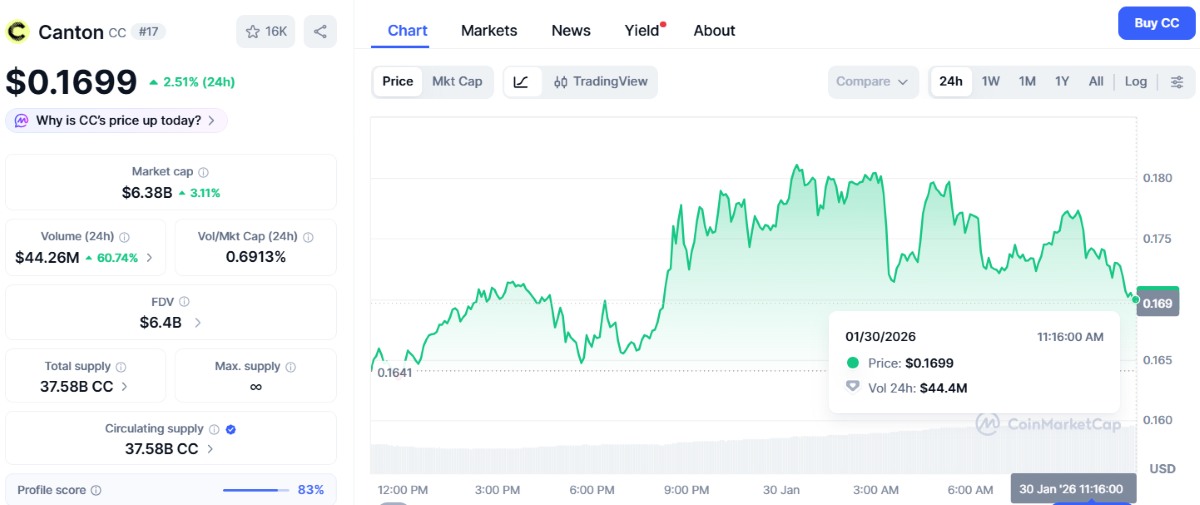Click the AI icon beside price question
Viewport: 1200px width, 505px height.
(21, 121)
